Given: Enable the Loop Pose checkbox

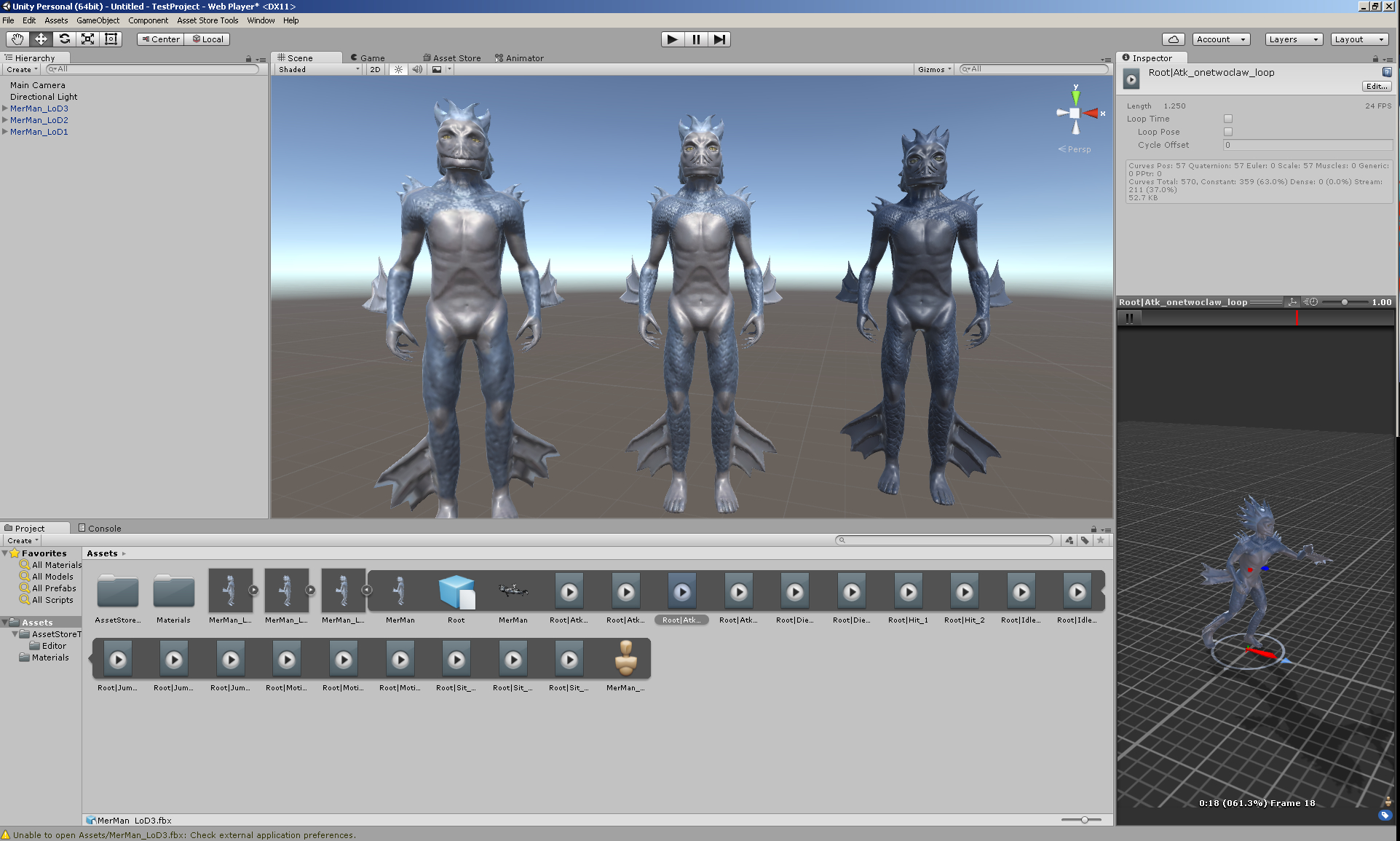Looking at the screenshot, I should point(1228,132).
